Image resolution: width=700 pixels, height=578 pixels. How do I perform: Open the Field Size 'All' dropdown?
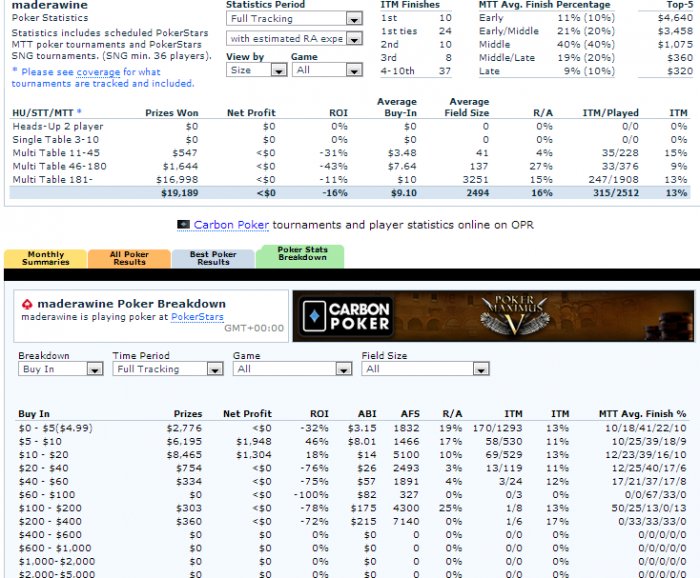click(425, 369)
